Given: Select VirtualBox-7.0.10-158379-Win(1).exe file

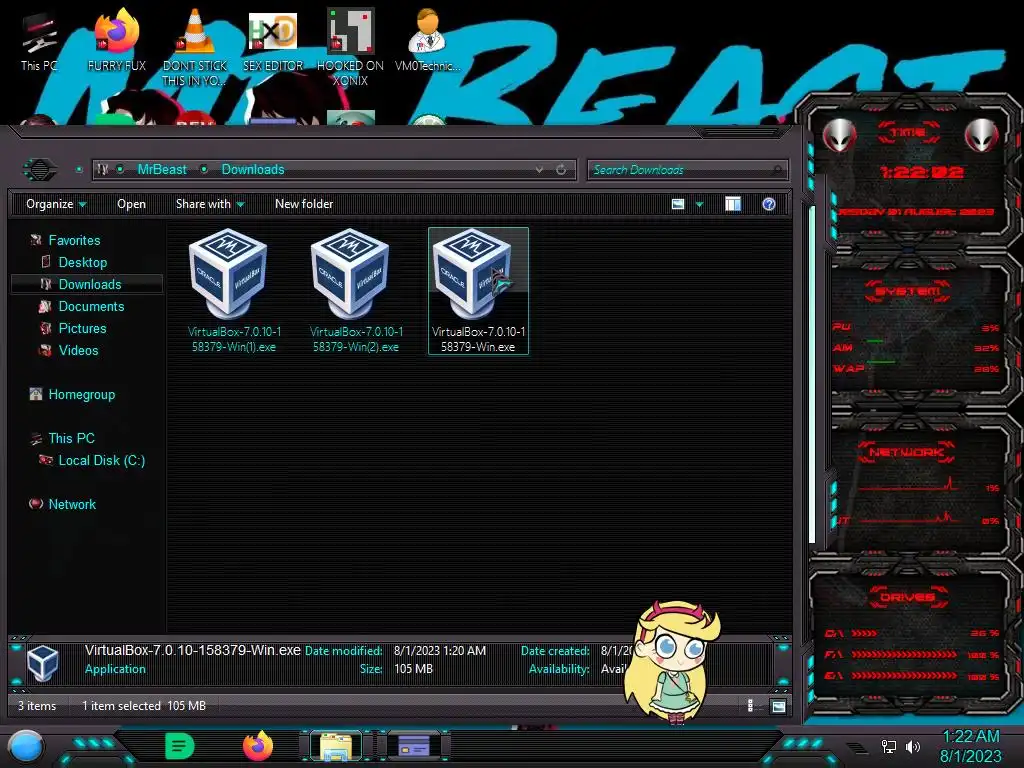Looking at the screenshot, I should (x=234, y=291).
